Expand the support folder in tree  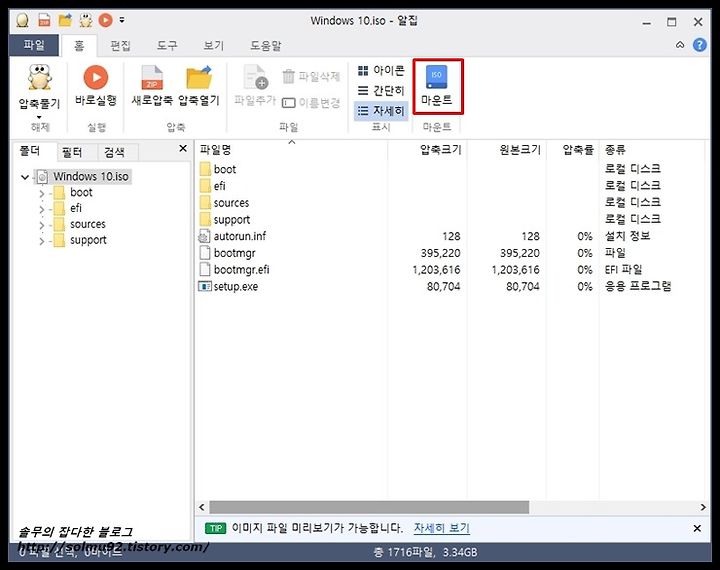point(42,241)
